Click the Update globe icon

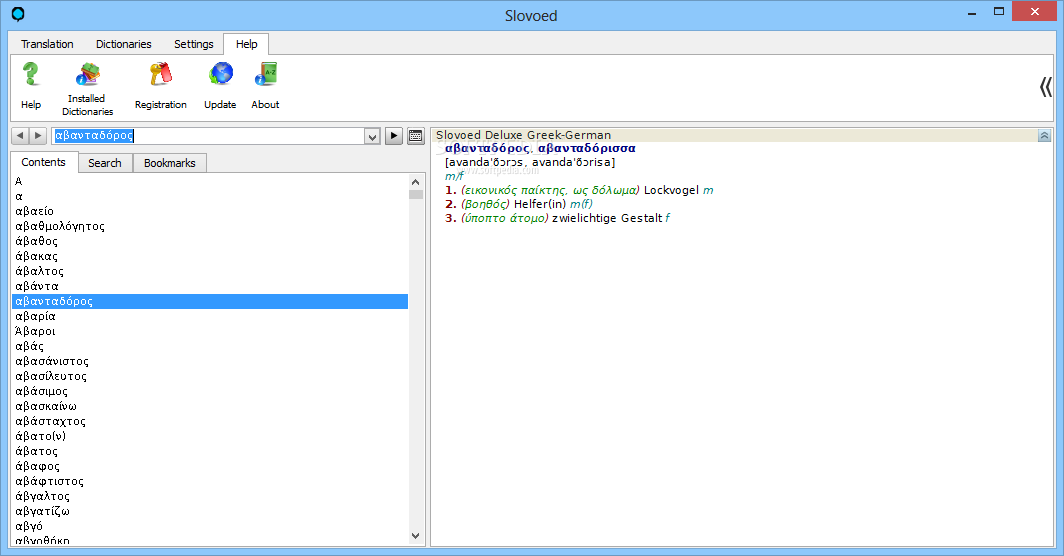(221, 75)
